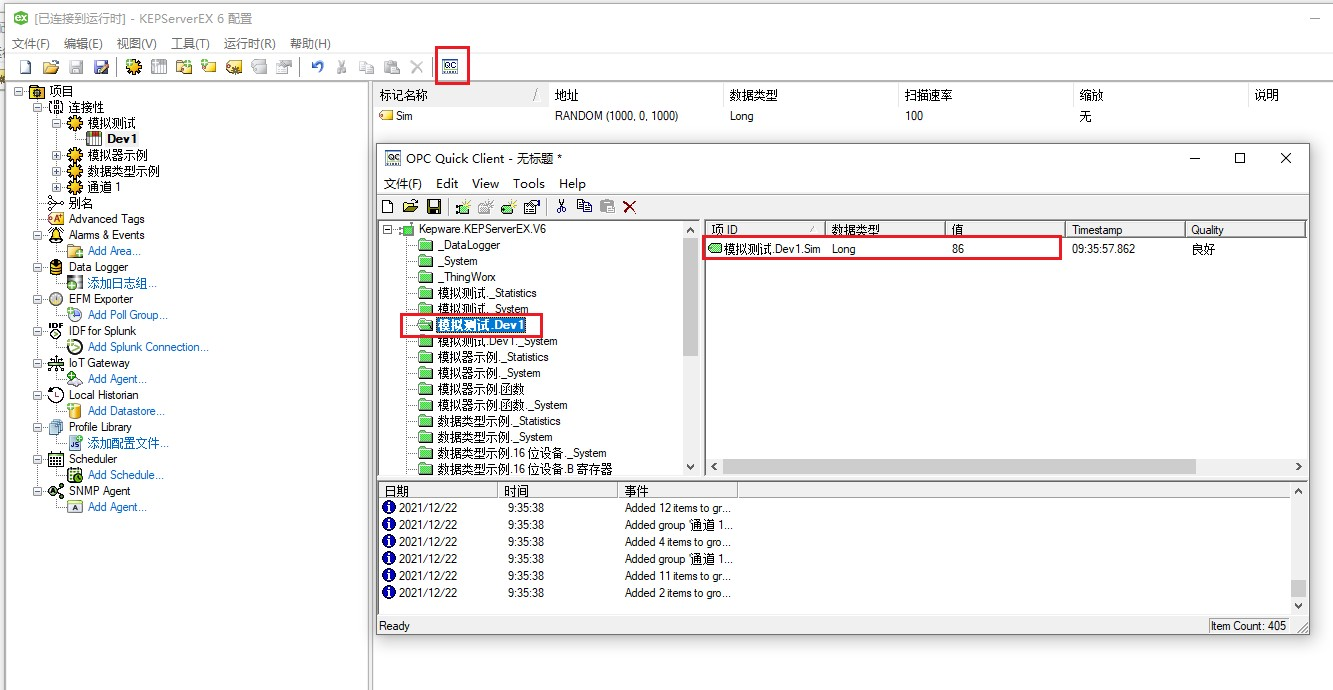Click the Add Agent link under IoT Gateway

pyautogui.click(x=118, y=378)
